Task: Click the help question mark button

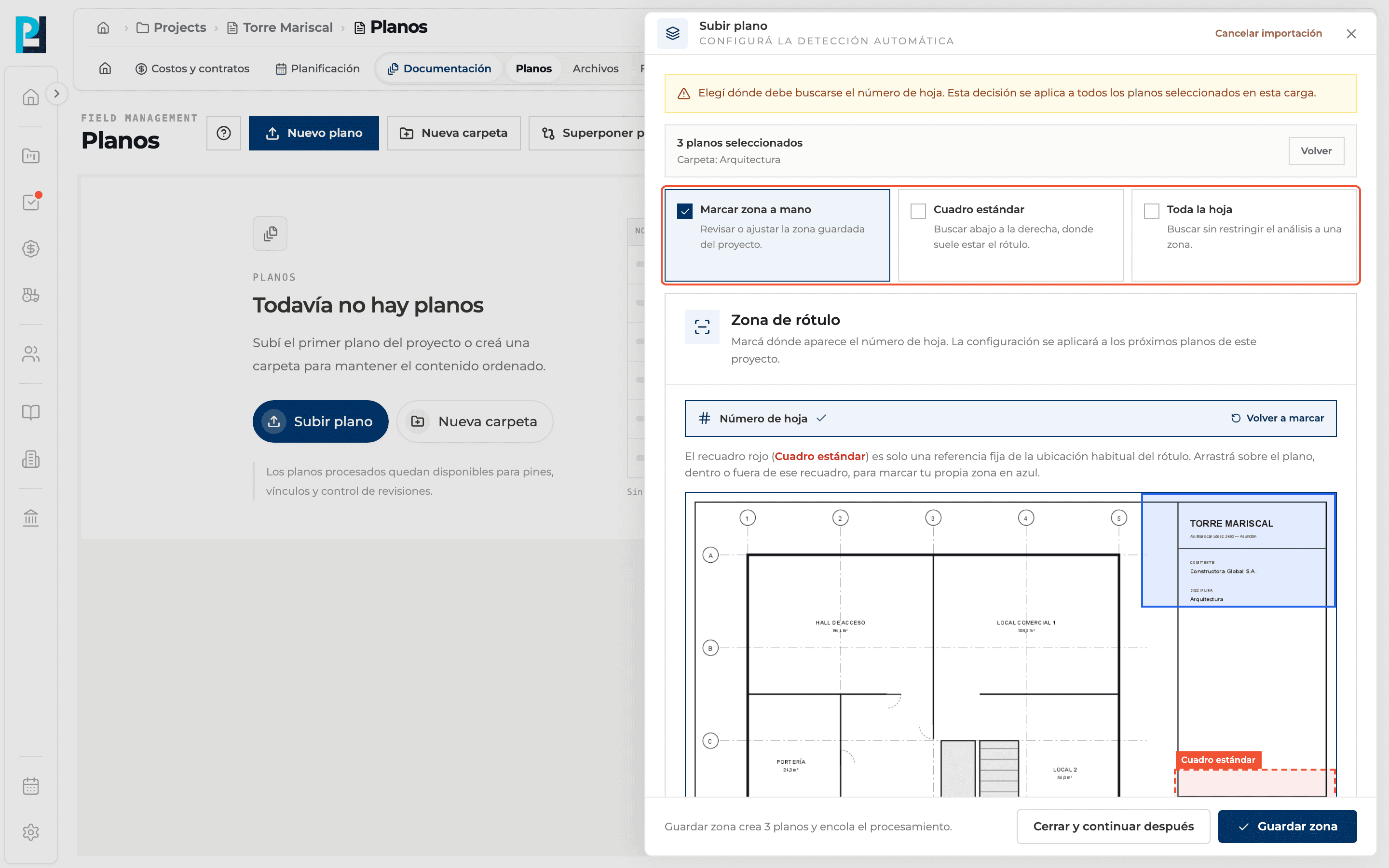Action: pos(224,133)
